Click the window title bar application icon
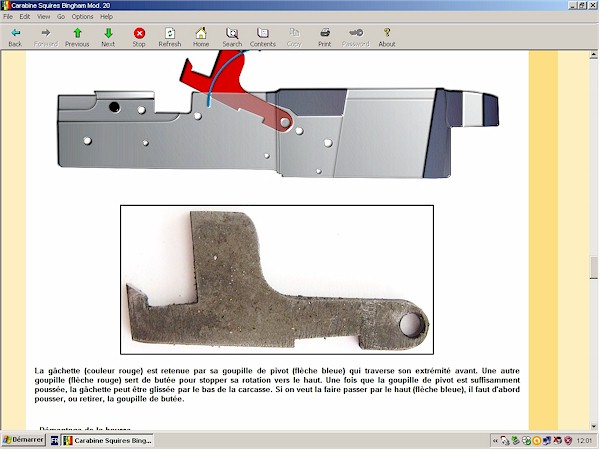This screenshot has height=450, width=600. pyautogui.click(x=5, y=5)
